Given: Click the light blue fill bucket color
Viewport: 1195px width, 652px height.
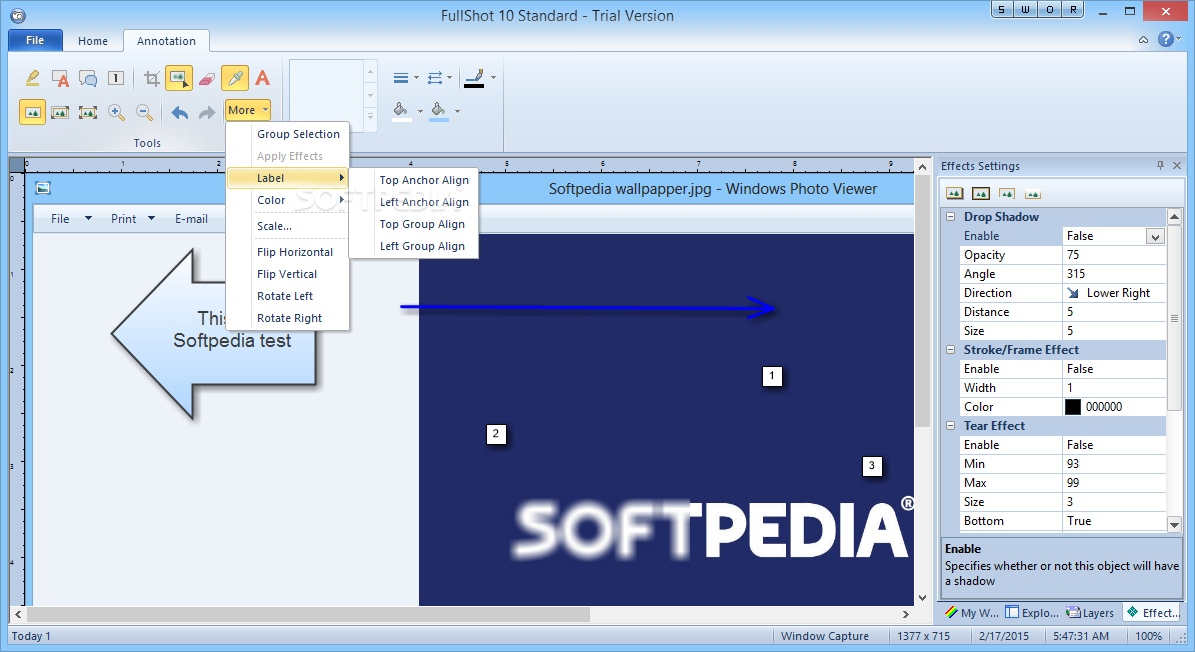Looking at the screenshot, I should pos(439,111).
